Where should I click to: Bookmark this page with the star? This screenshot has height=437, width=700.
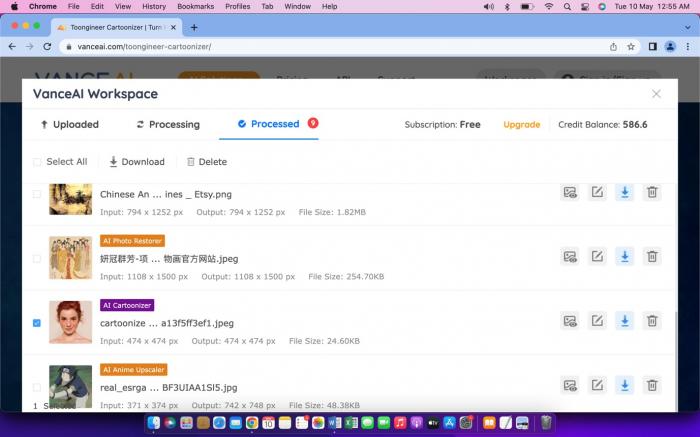click(631, 46)
